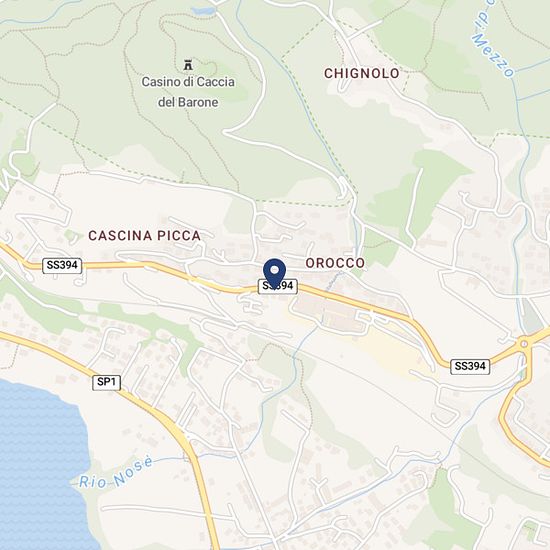Open the Casino di Caccia del Barone label
This screenshot has width=550, height=550.
(x=188, y=92)
